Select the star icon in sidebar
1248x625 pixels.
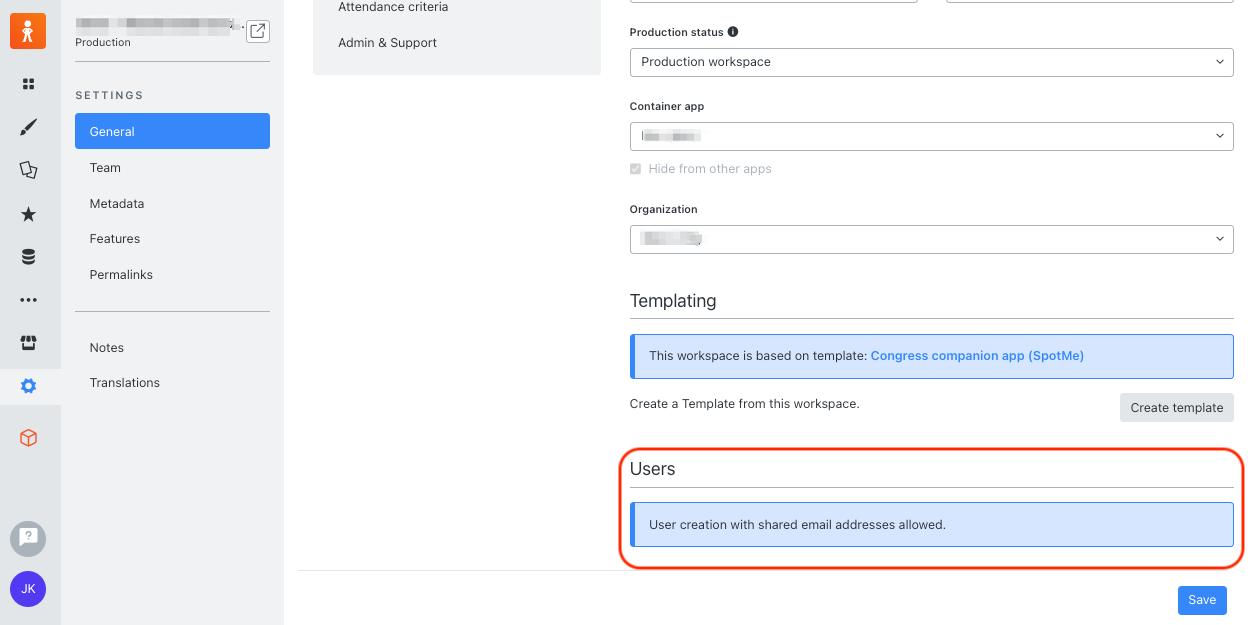click(x=29, y=214)
